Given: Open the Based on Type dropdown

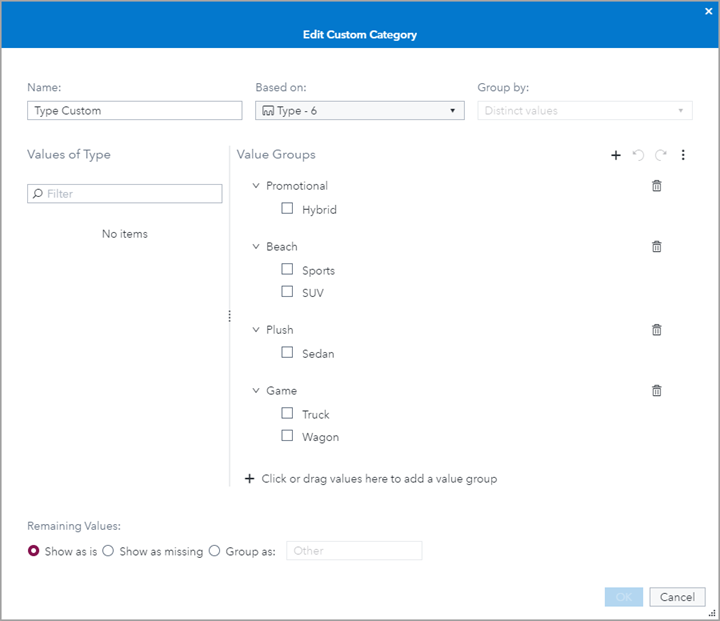Looking at the screenshot, I should pos(359,111).
